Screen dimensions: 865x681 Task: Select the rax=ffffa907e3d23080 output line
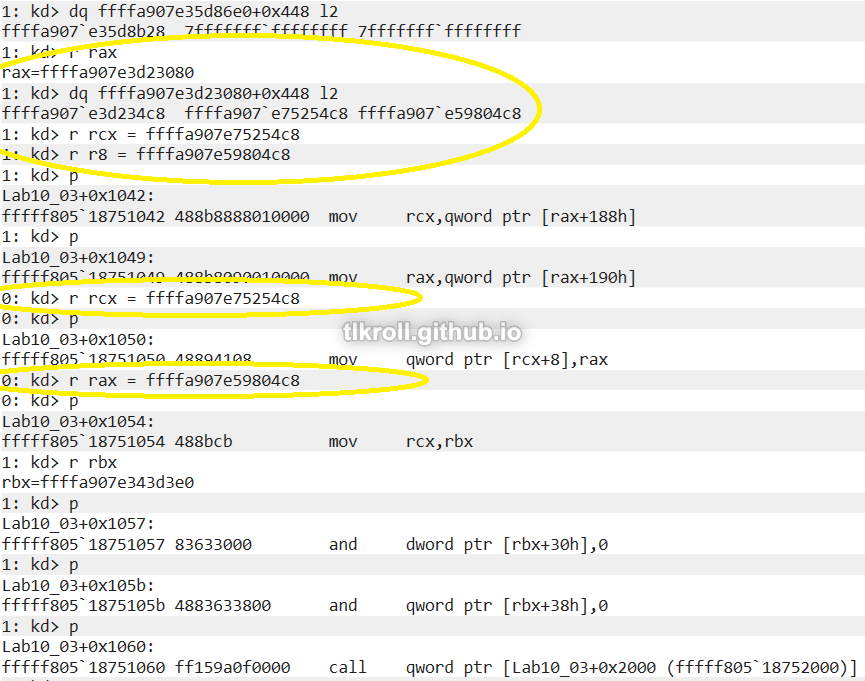pos(98,72)
